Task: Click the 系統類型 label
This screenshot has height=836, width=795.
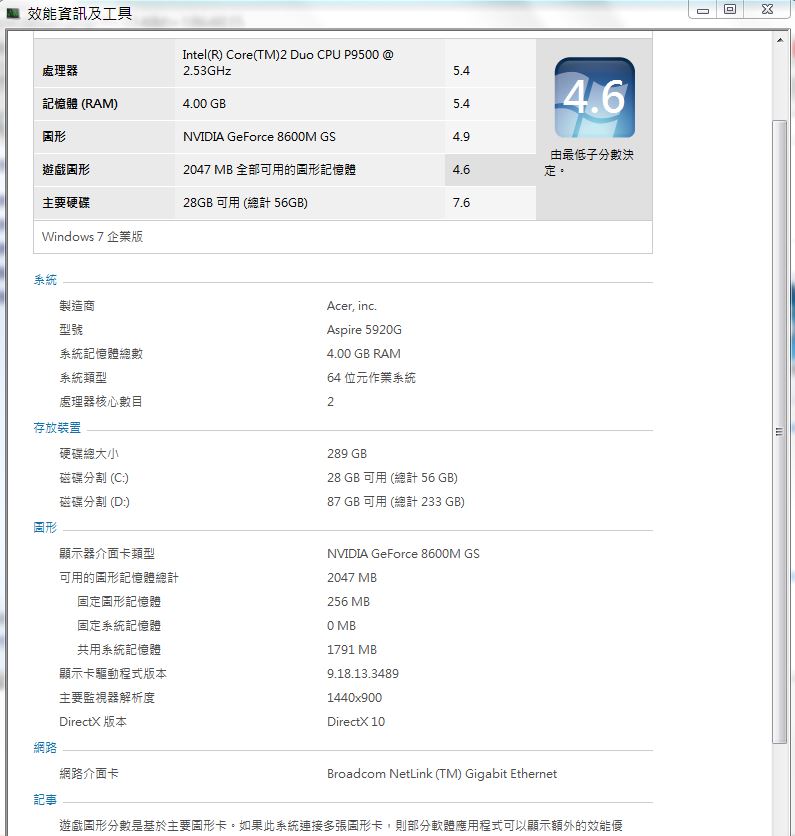Action: [x=83, y=377]
